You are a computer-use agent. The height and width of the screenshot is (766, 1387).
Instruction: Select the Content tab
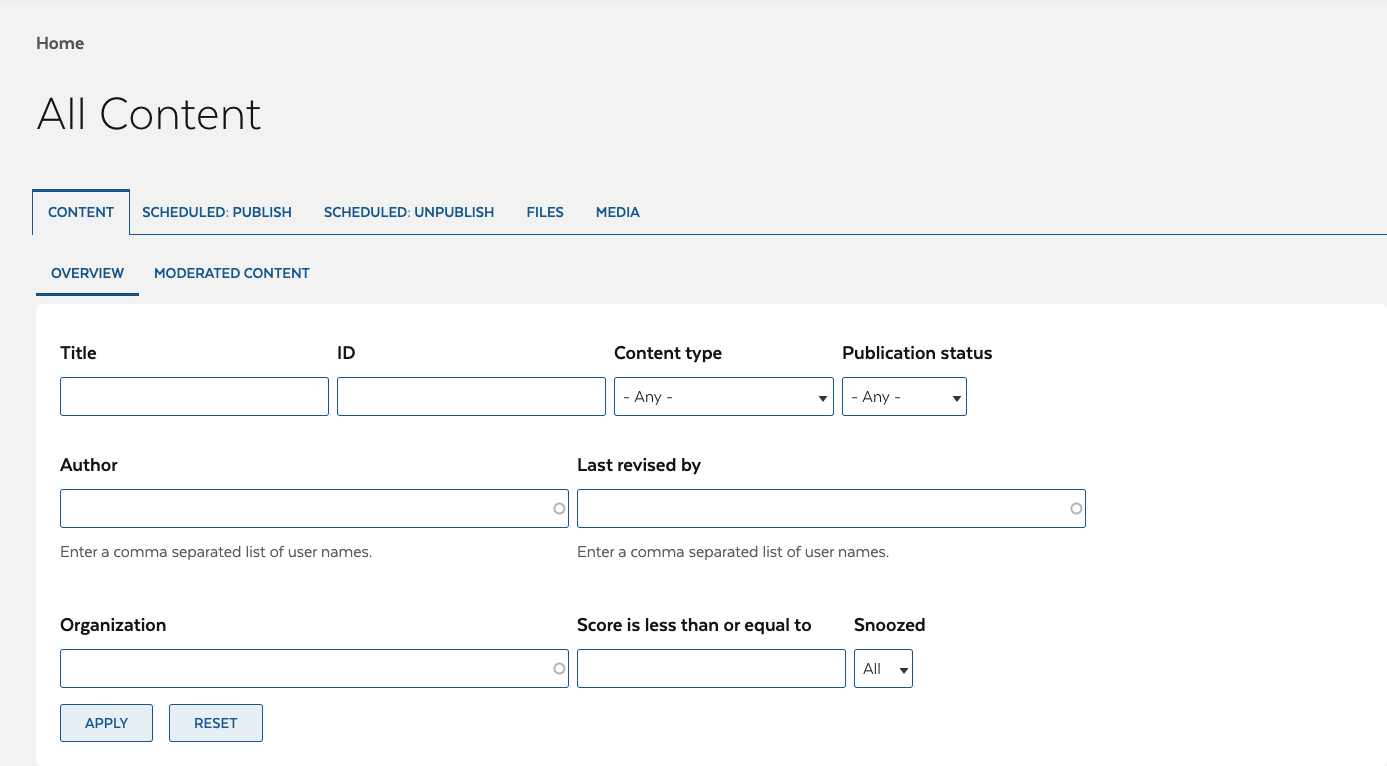point(81,212)
